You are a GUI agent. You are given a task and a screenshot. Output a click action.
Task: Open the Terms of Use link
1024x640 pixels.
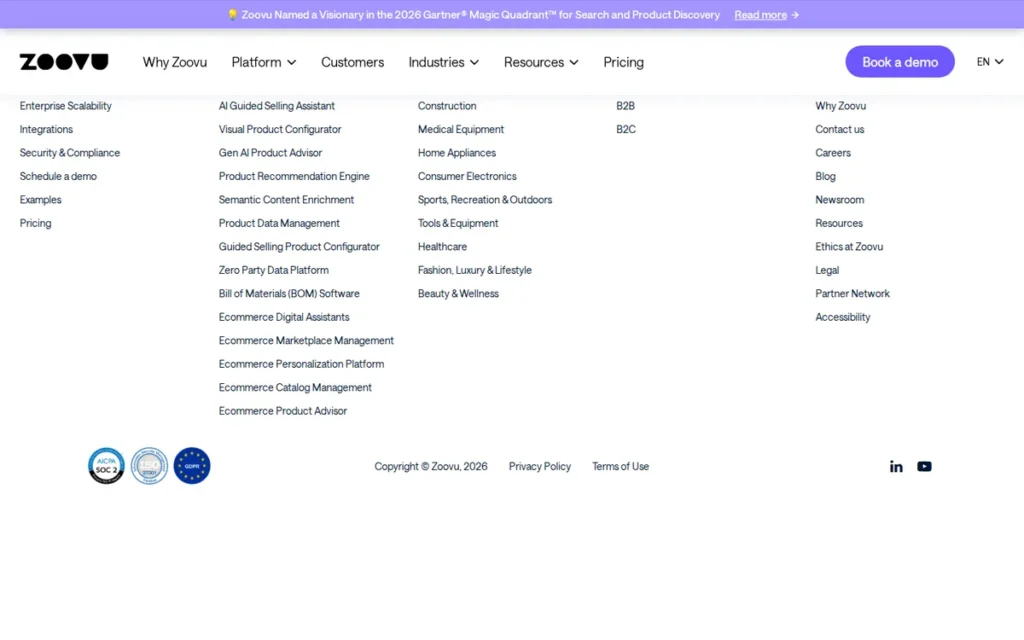tap(620, 466)
